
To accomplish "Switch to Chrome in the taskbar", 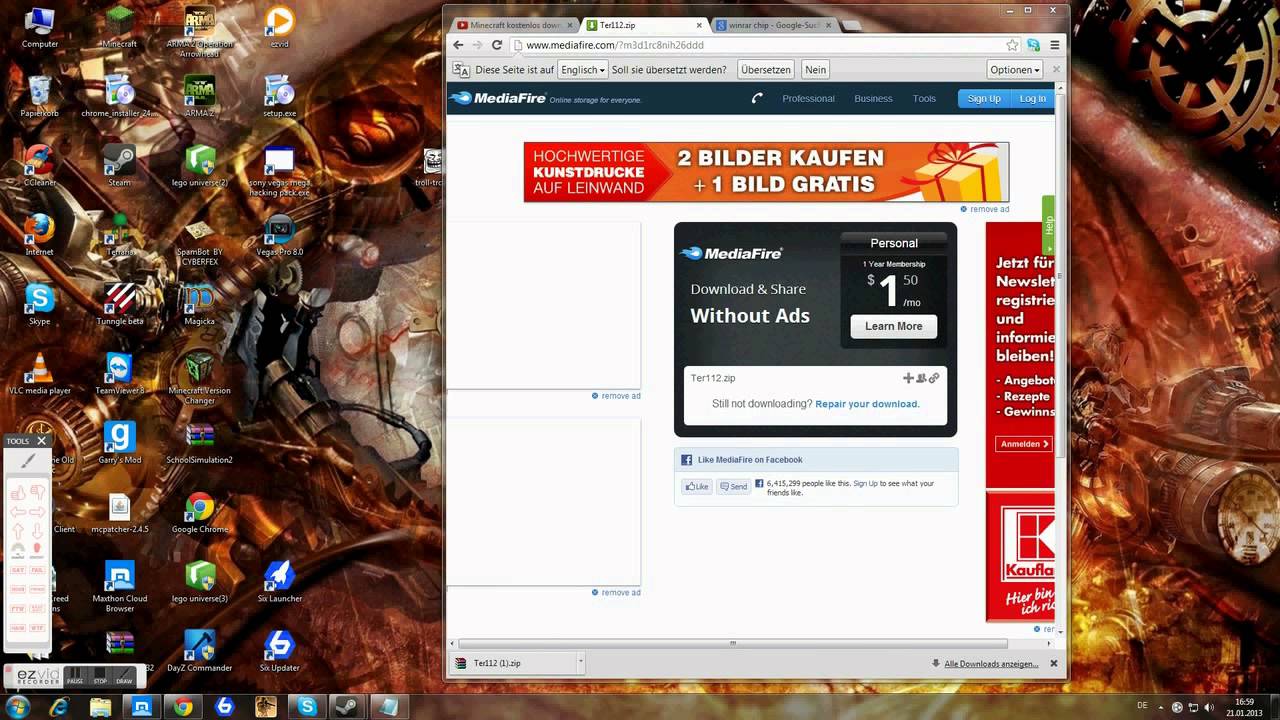I will (x=183, y=707).
